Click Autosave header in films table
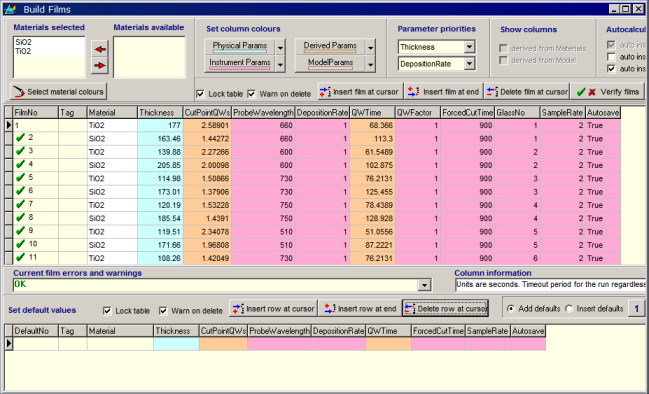649x394 pixels. (603, 113)
